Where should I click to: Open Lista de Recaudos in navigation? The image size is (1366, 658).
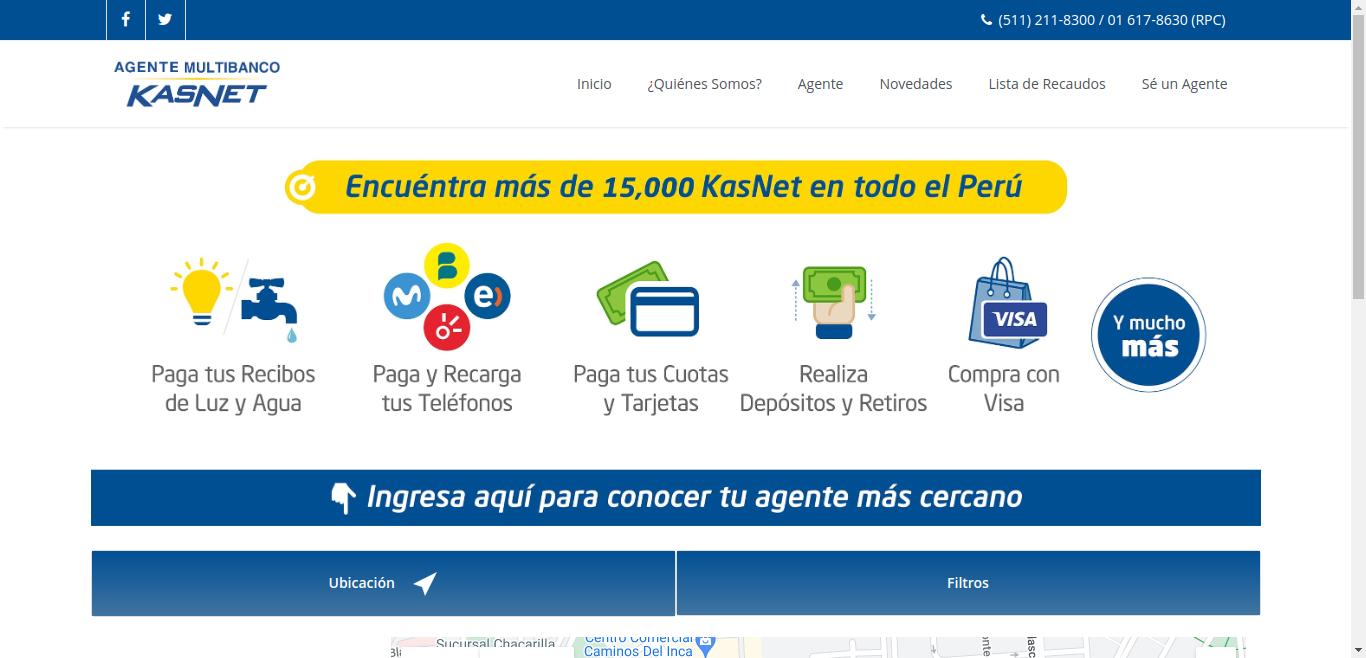click(1047, 84)
